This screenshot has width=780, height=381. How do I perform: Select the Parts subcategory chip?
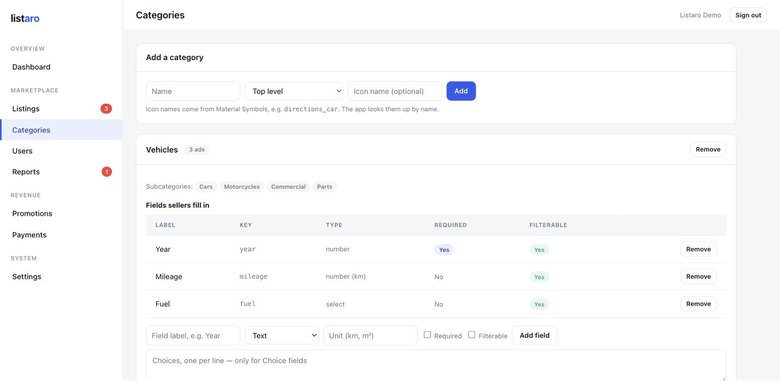click(x=324, y=187)
